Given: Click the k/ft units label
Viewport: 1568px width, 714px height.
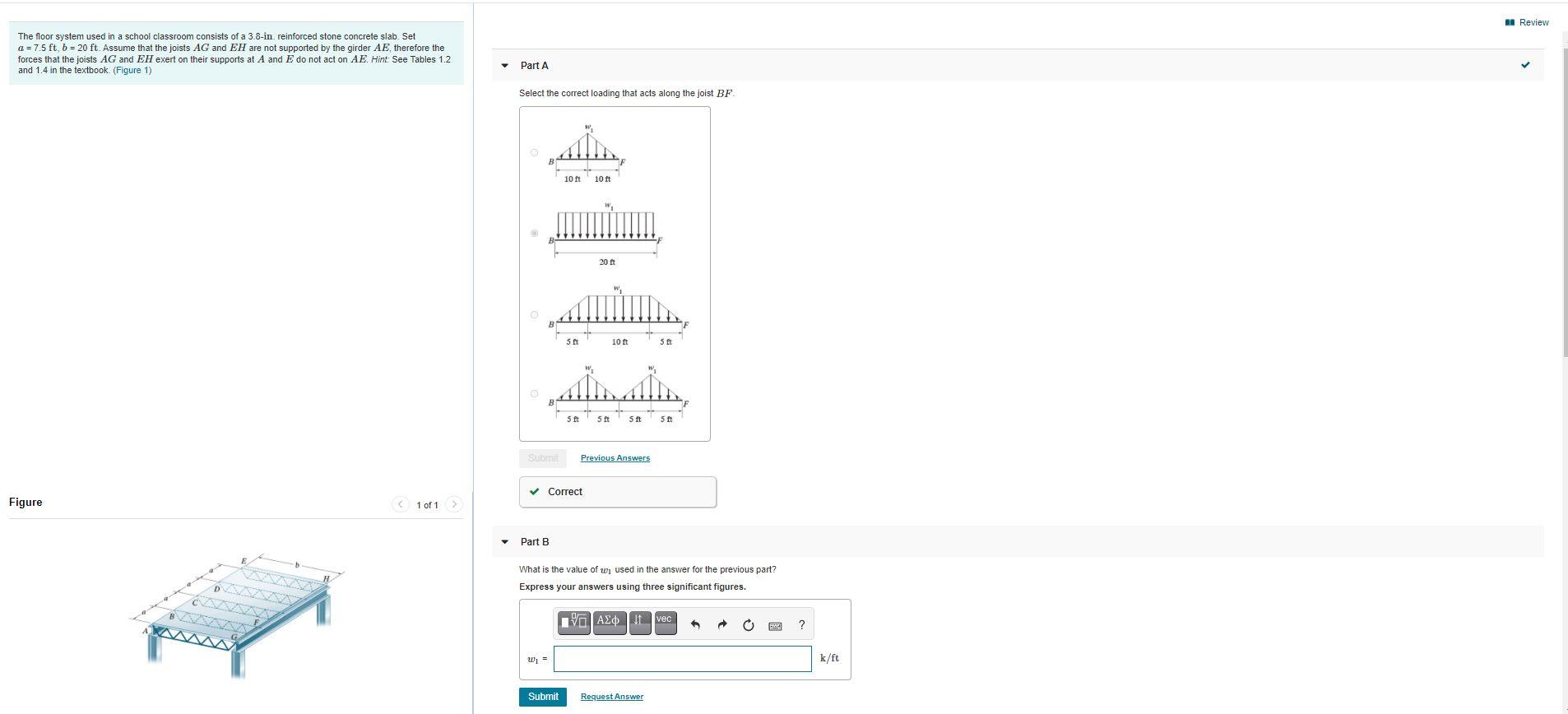Looking at the screenshot, I should pos(829,658).
